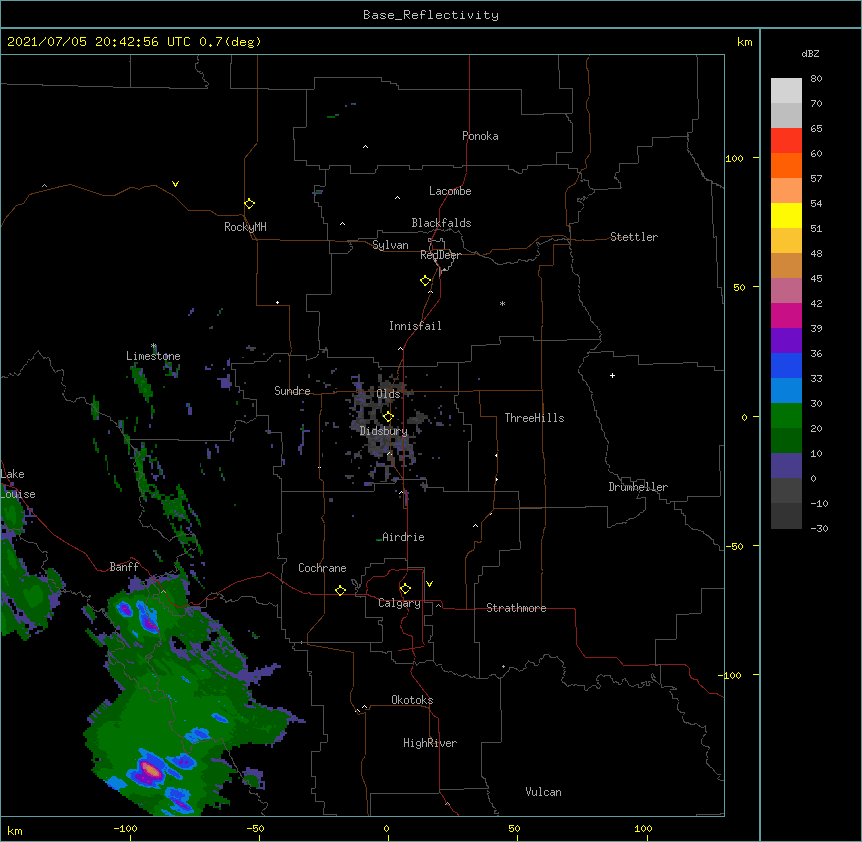
Task: Select the RockyMH label
Action: click(245, 227)
